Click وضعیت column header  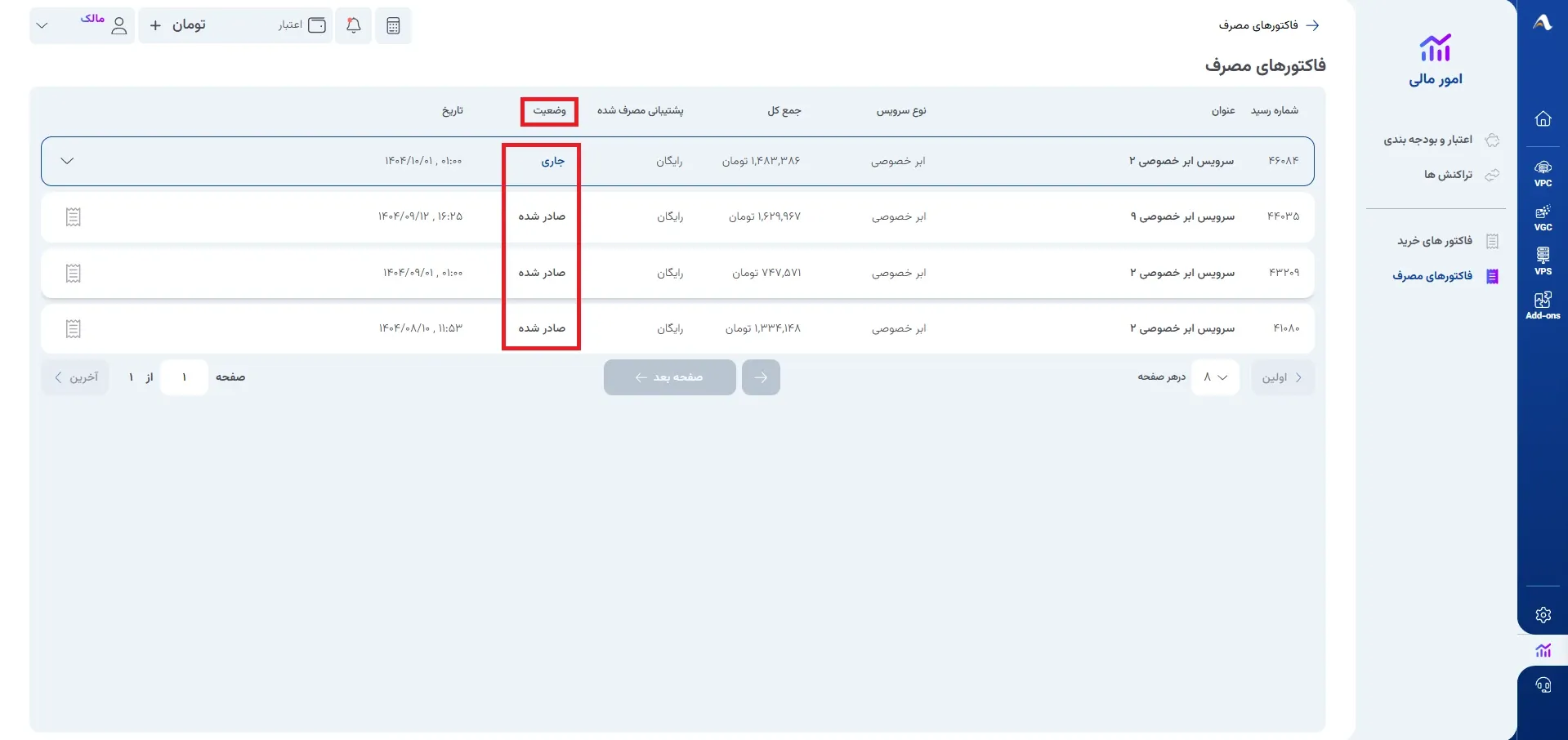tap(549, 110)
